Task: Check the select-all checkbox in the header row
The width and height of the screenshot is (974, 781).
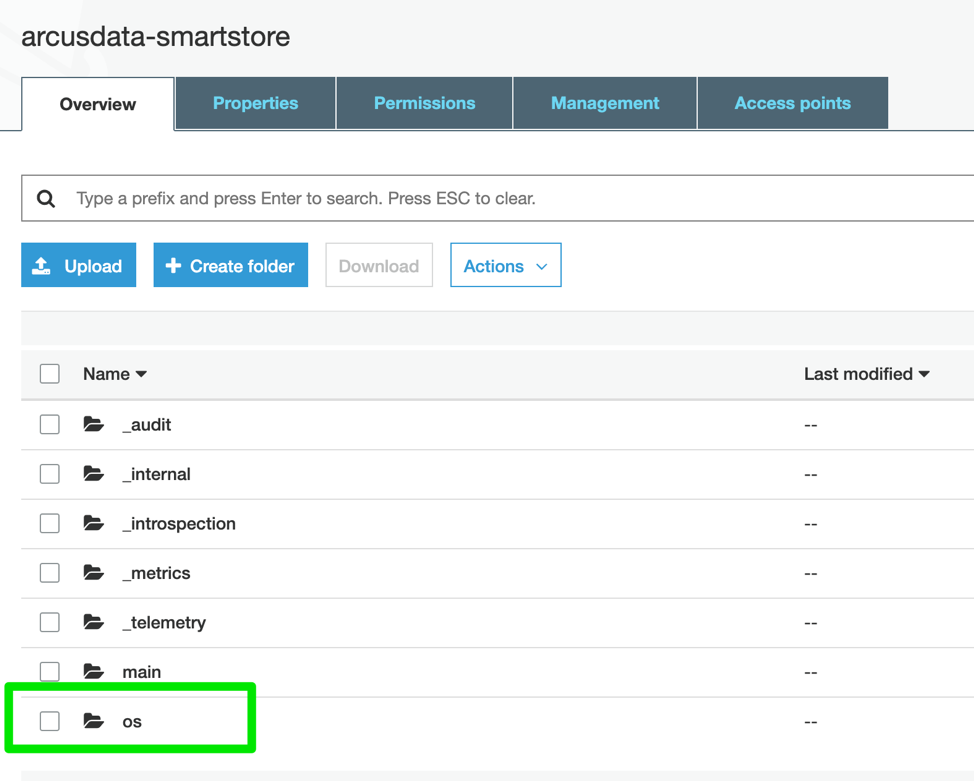Action: [49, 373]
